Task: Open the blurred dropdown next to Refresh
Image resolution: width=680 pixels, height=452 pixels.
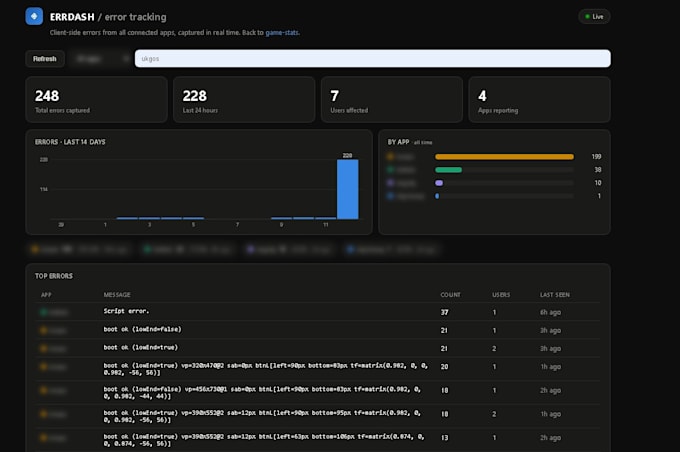Action: tap(100, 59)
